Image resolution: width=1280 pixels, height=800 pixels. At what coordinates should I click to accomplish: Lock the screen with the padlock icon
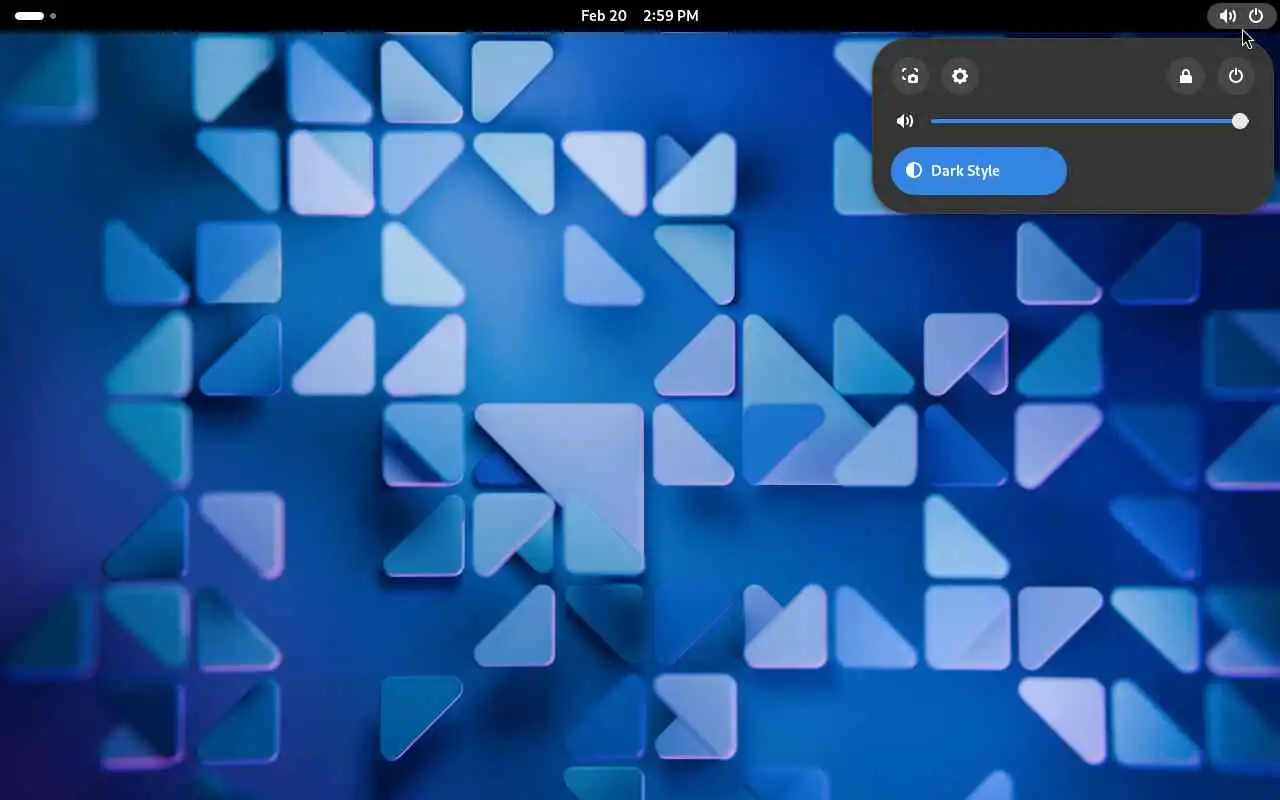tap(1186, 76)
